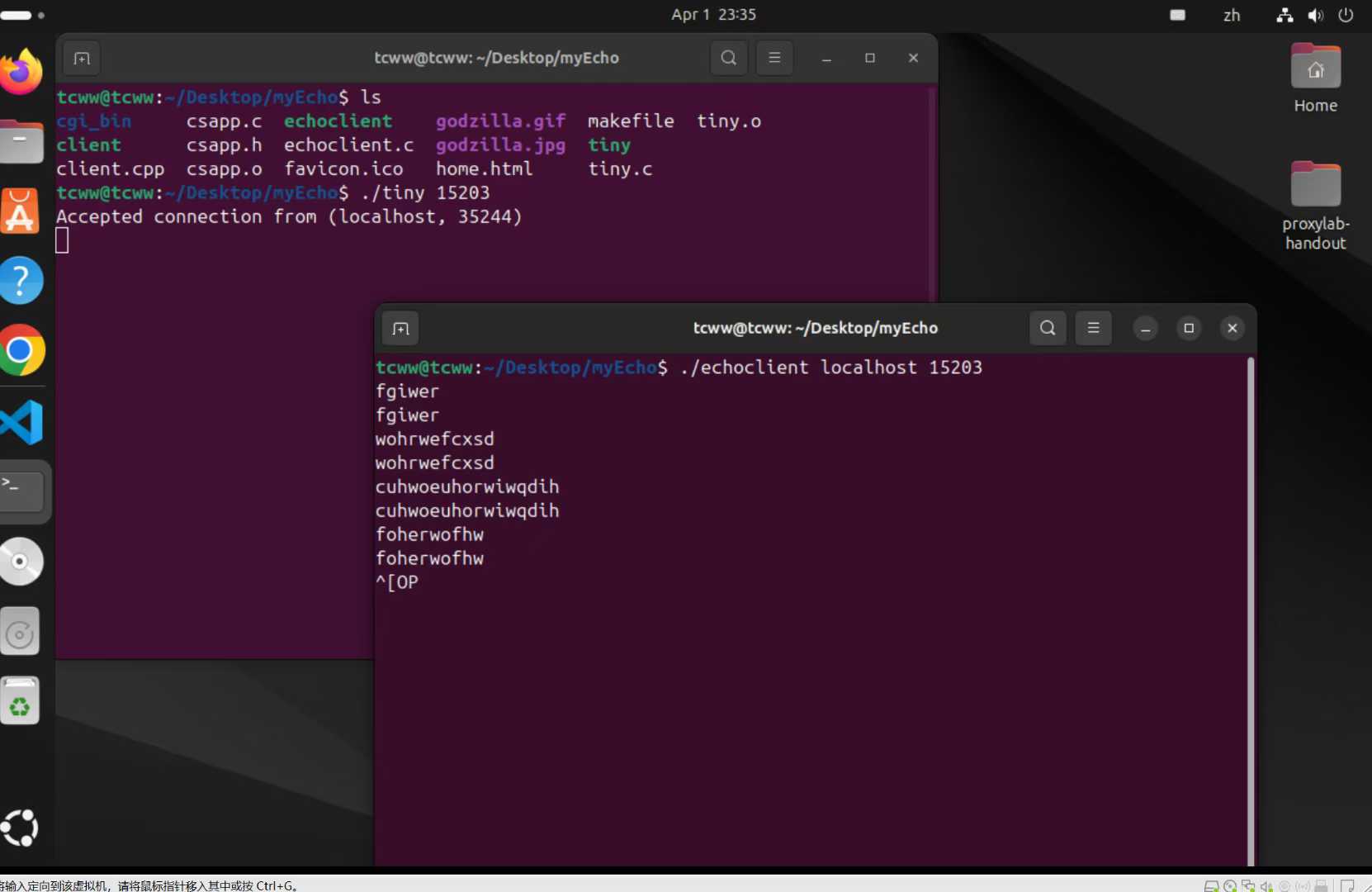Click the ./tiny 15203 command text

click(425, 193)
